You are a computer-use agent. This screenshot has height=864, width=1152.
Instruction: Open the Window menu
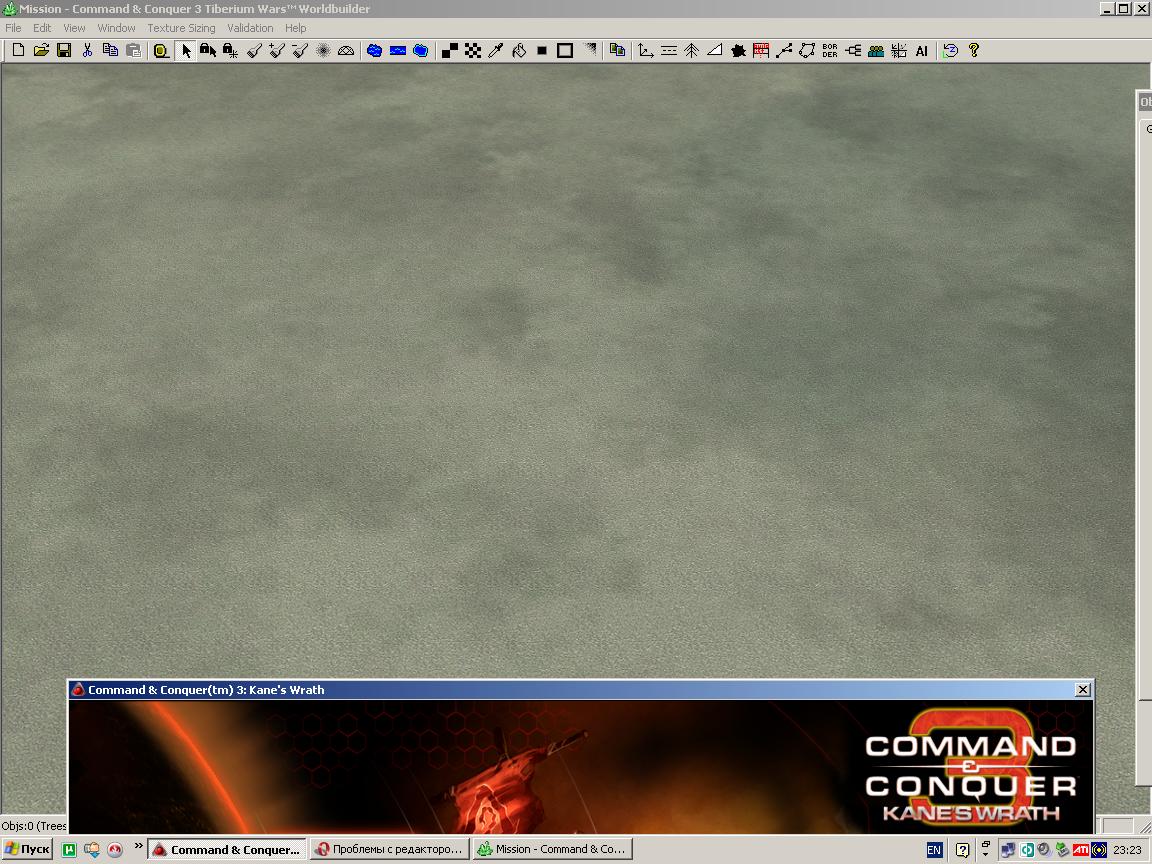pos(116,28)
